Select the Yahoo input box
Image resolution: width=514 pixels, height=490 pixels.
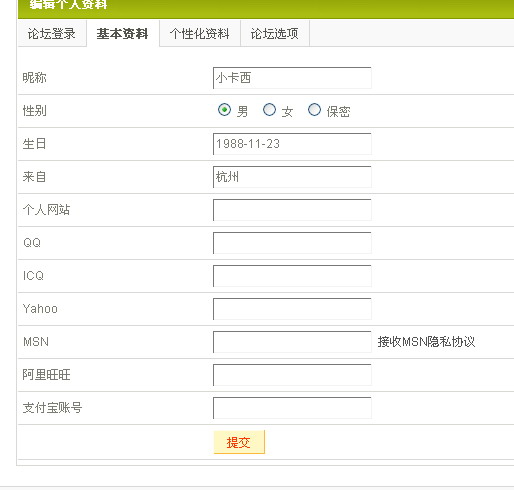(292, 309)
